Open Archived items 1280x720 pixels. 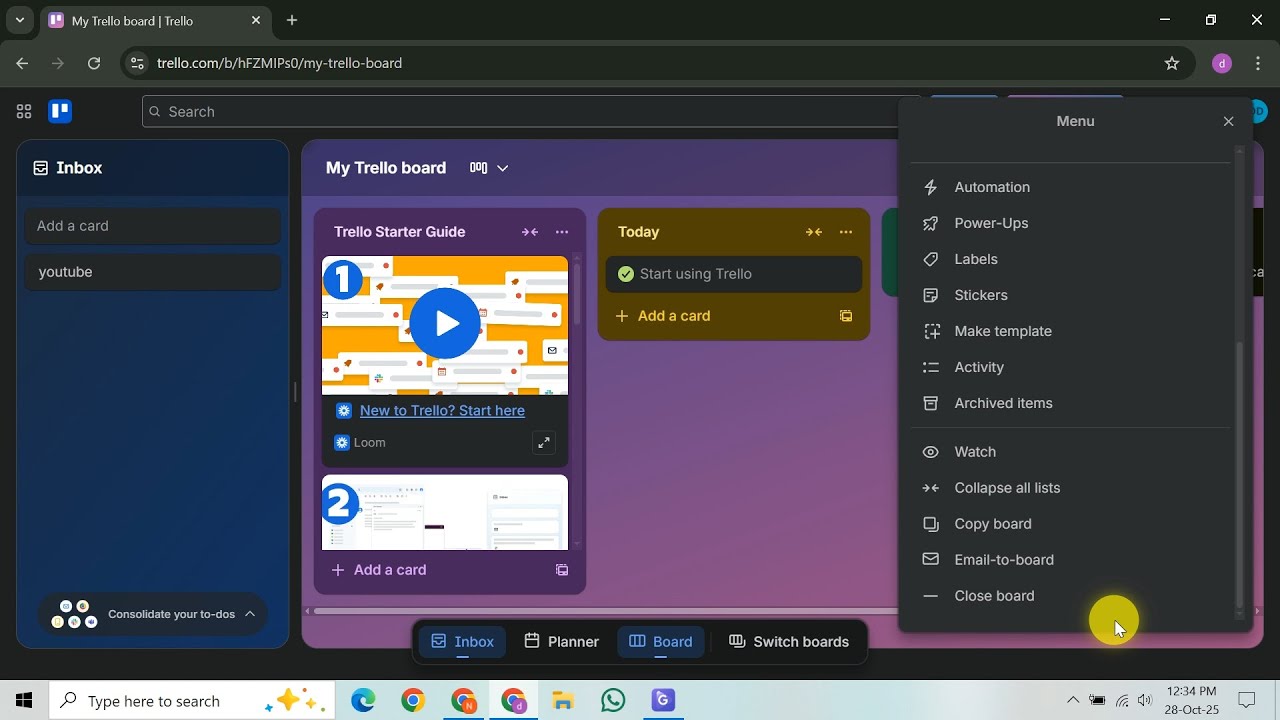tap(1070, 403)
